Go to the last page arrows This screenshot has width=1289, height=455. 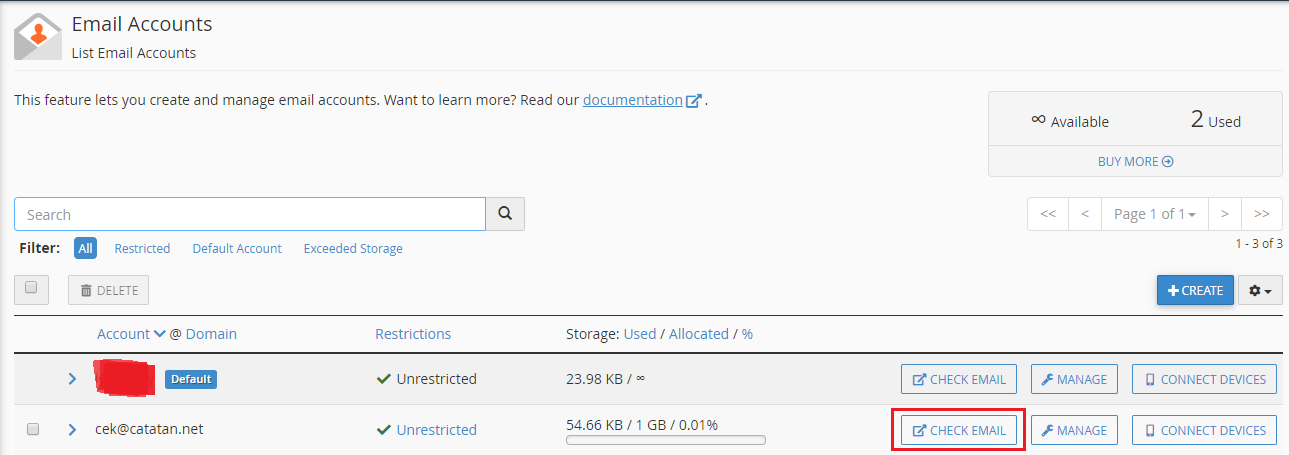pos(1262,214)
